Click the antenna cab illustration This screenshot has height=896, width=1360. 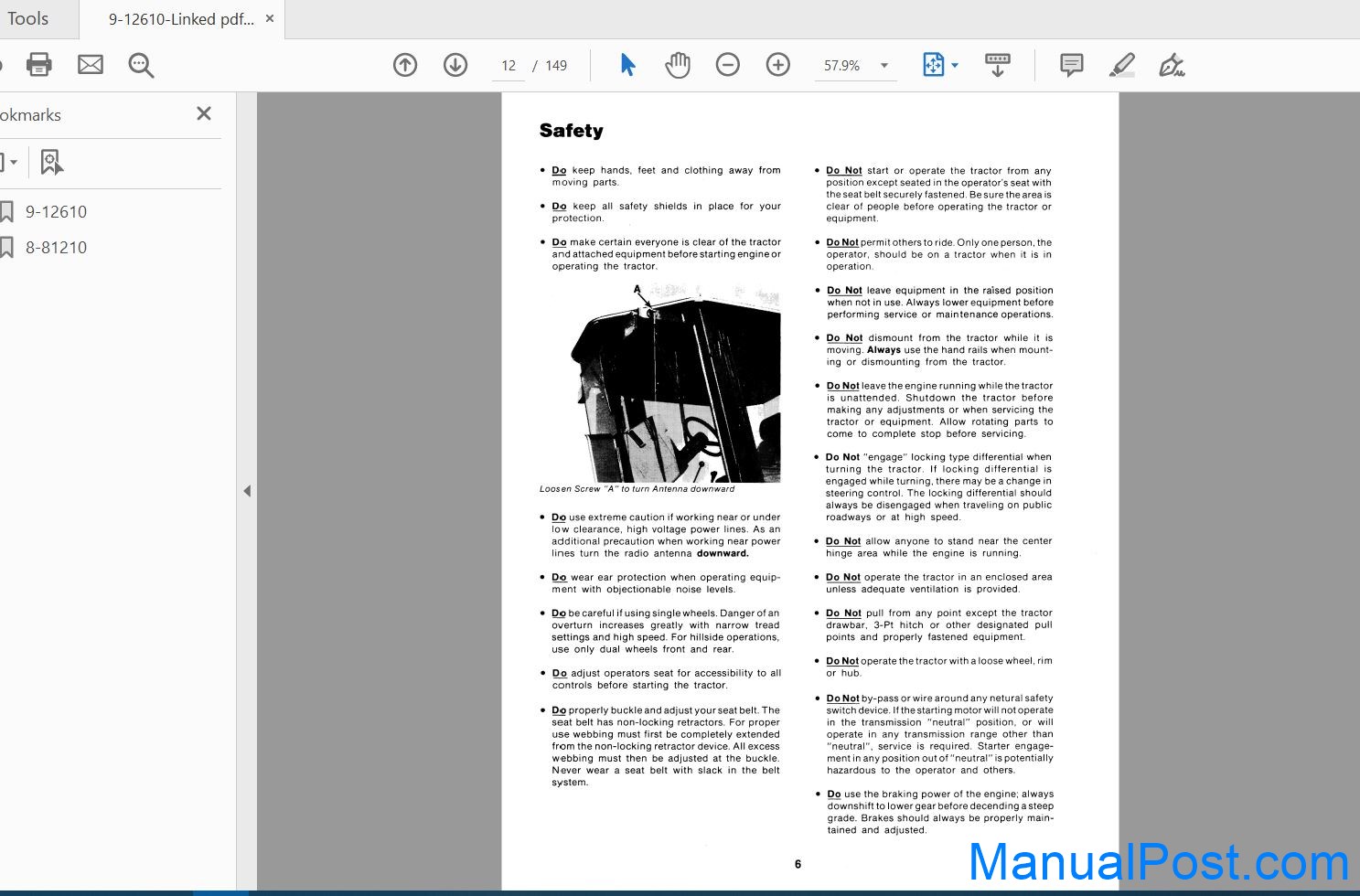[675, 382]
